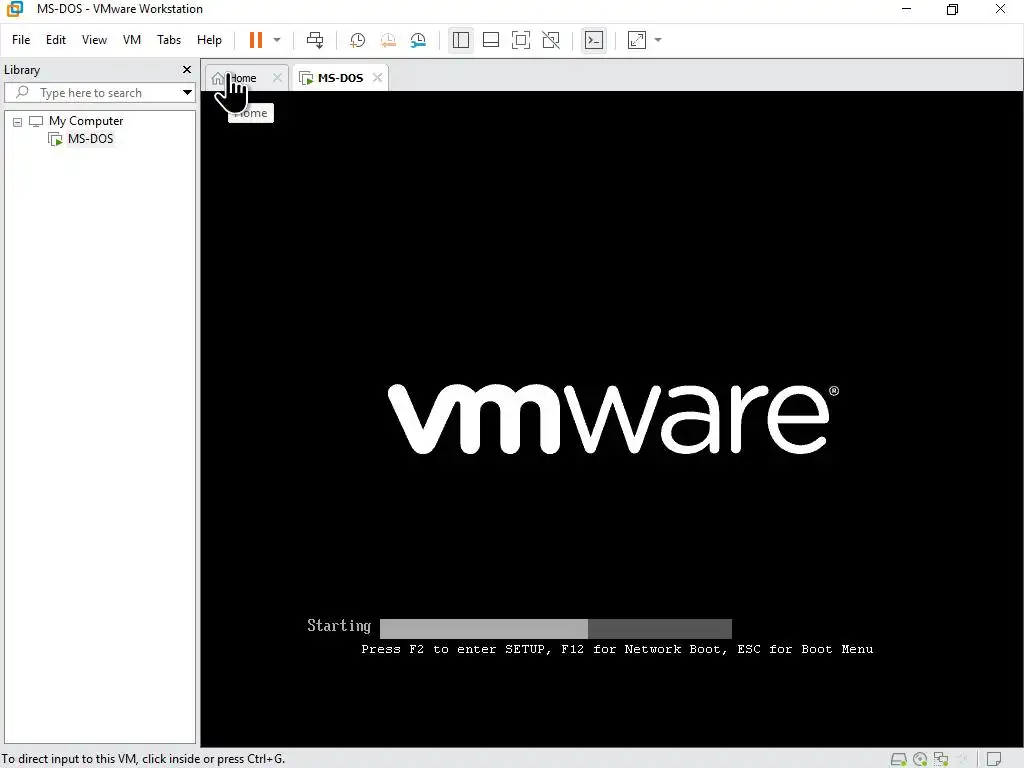This screenshot has height=768, width=1024.
Task: Toggle the console view button
Action: [594, 40]
